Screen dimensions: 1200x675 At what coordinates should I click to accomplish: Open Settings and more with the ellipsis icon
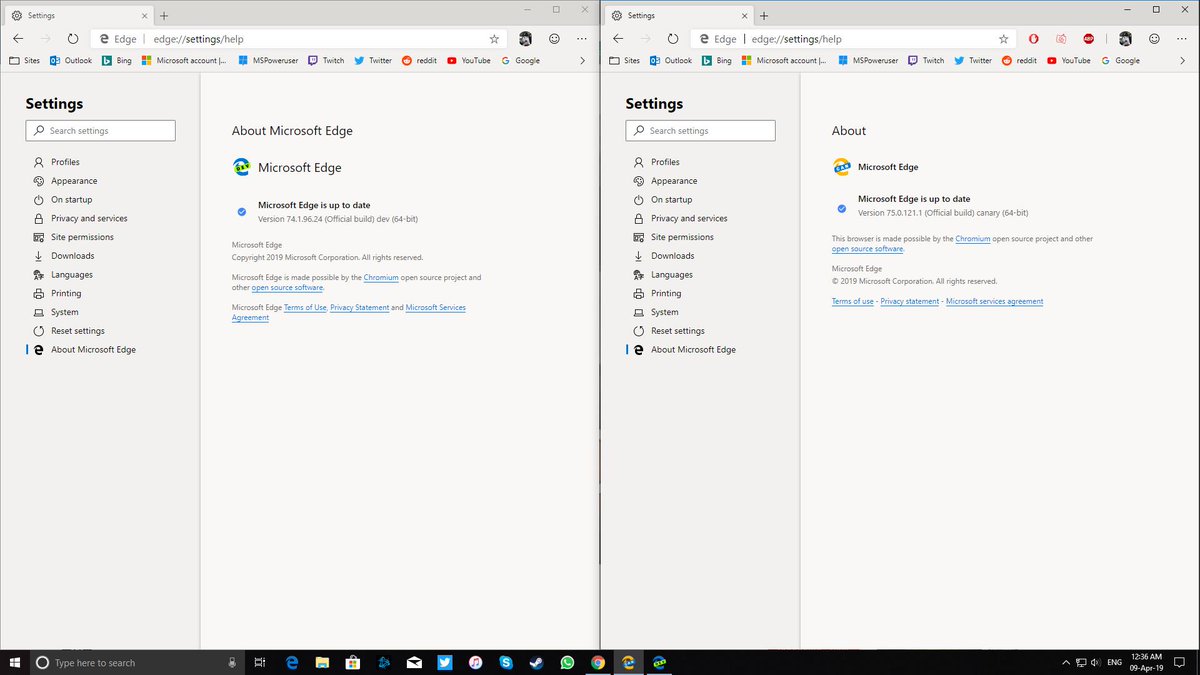[x=581, y=38]
